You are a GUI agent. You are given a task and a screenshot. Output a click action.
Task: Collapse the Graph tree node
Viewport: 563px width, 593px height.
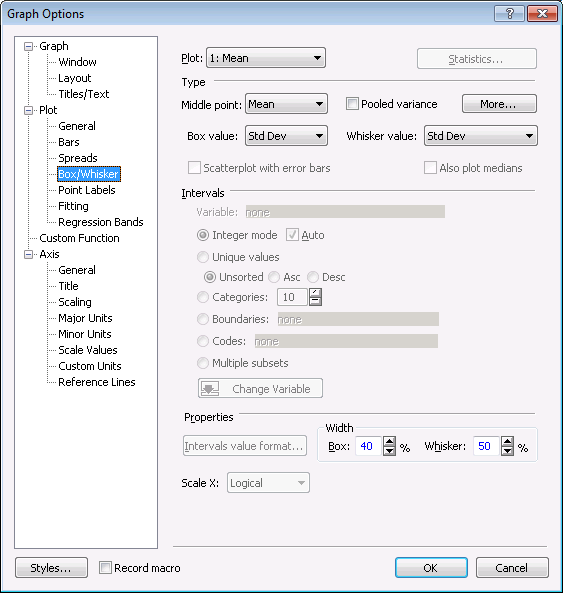click(28, 47)
